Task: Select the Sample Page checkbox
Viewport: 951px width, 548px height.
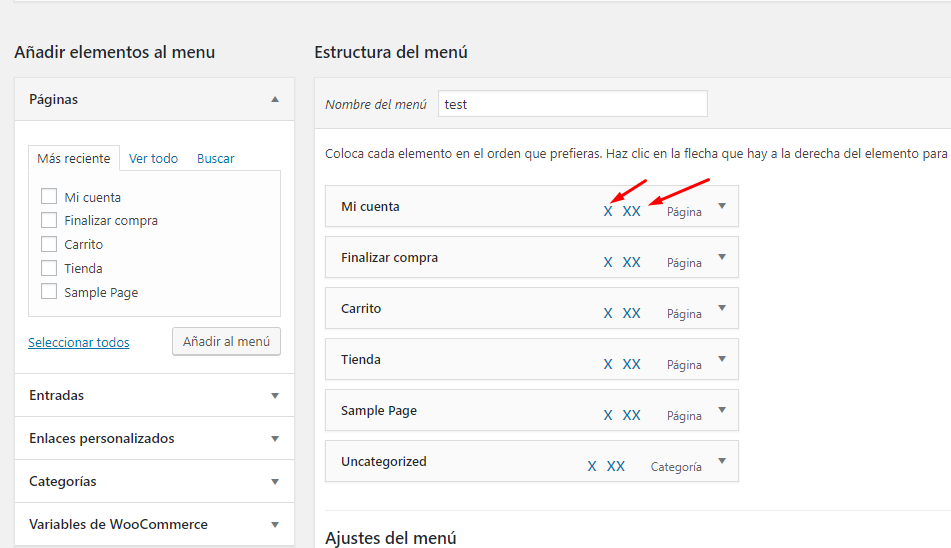Action: point(49,292)
